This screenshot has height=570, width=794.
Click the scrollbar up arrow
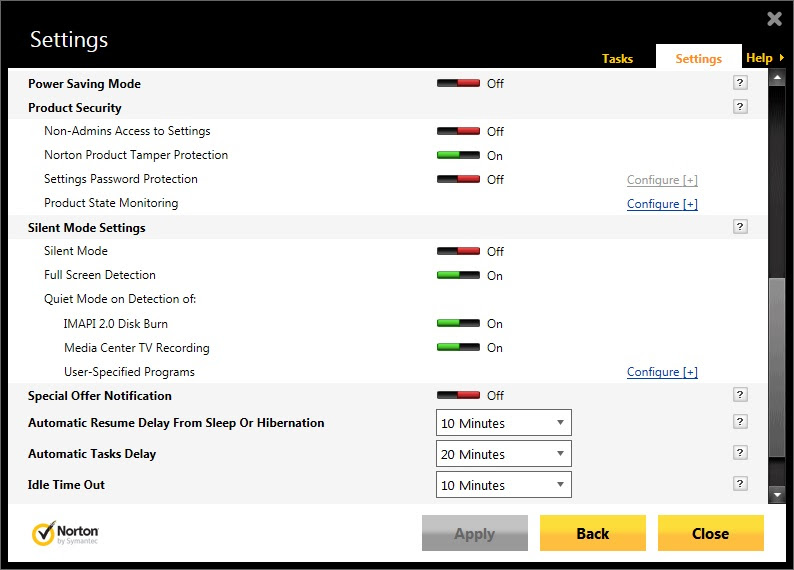click(x=777, y=77)
